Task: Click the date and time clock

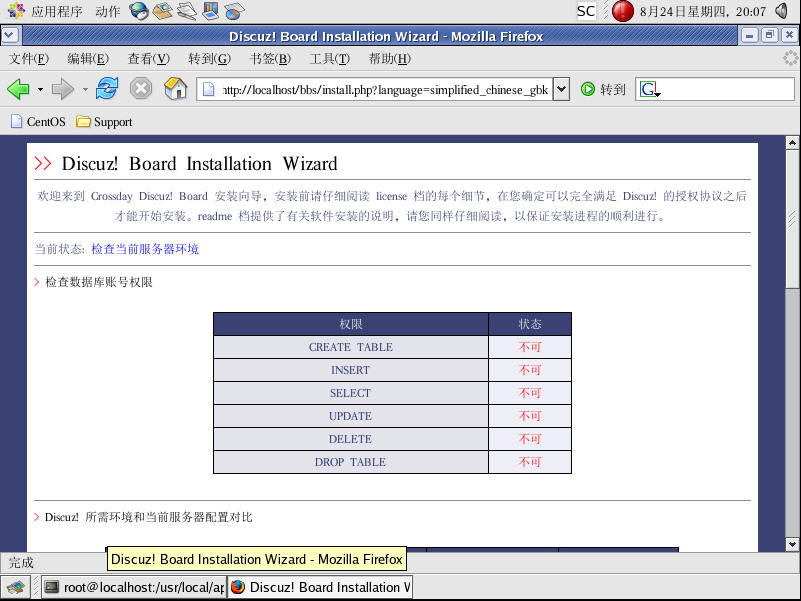Action: (x=703, y=11)
